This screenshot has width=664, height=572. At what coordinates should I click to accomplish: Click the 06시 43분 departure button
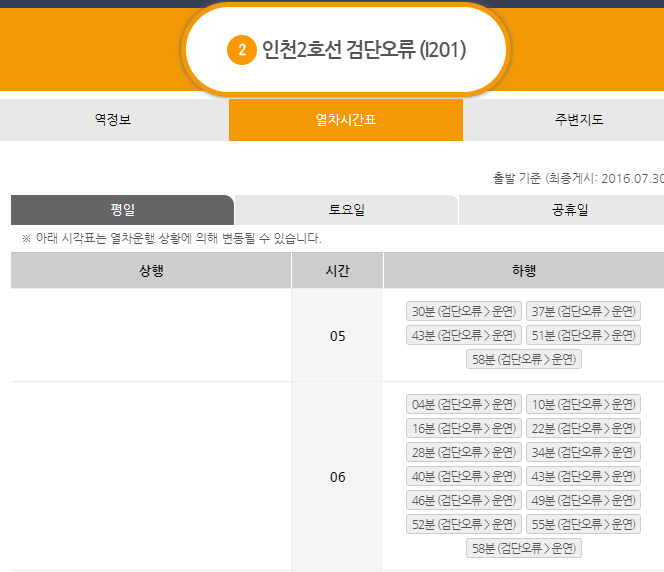pyautogui.click(x=584, y=476)
